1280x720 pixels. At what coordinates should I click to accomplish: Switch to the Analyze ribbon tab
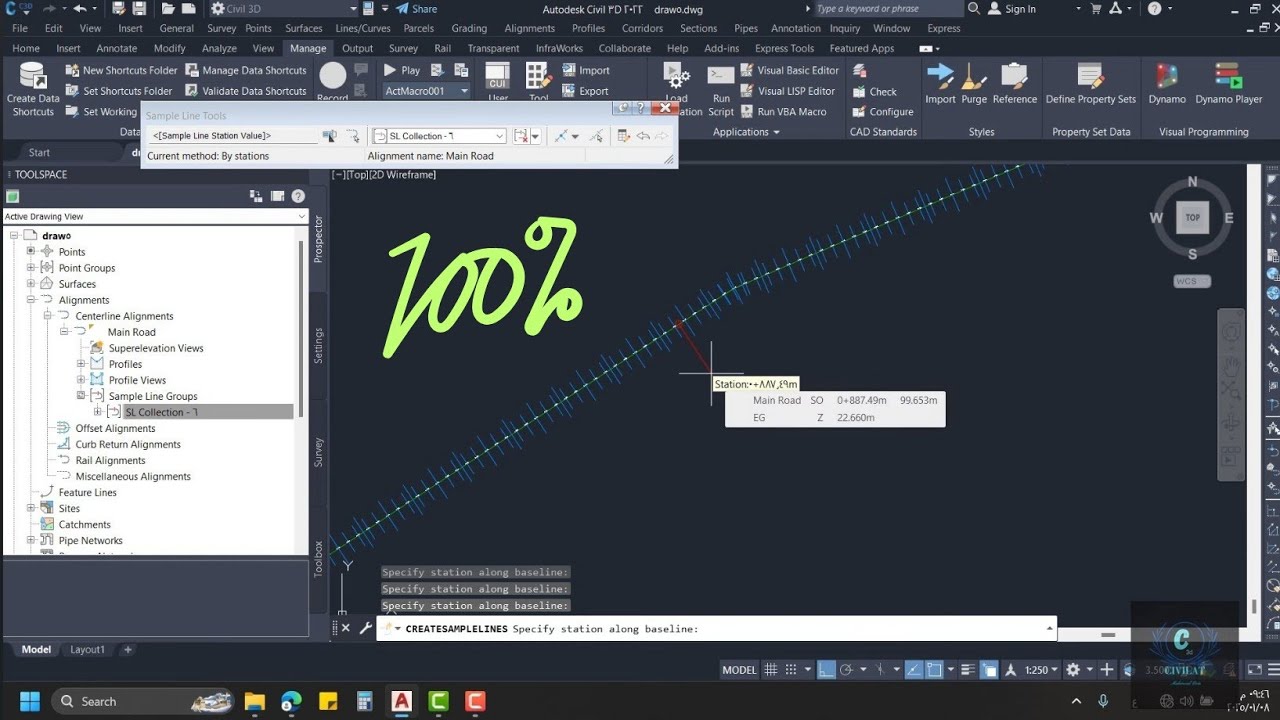(219, 48)
